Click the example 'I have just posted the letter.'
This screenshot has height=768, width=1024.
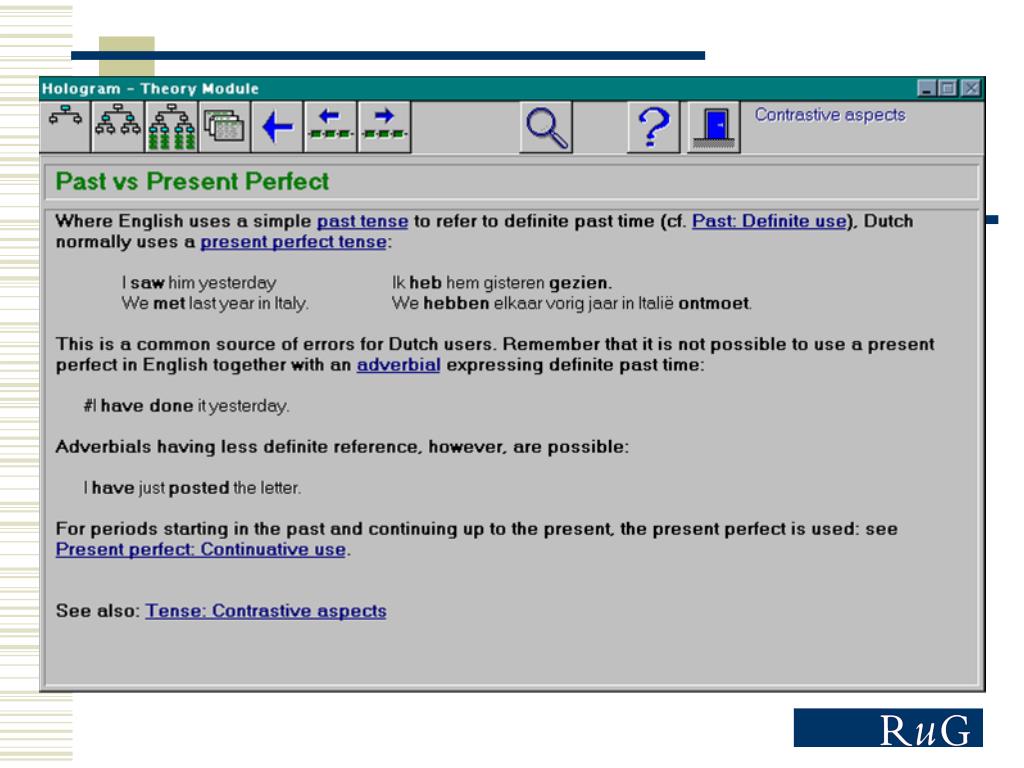point(192,488)
